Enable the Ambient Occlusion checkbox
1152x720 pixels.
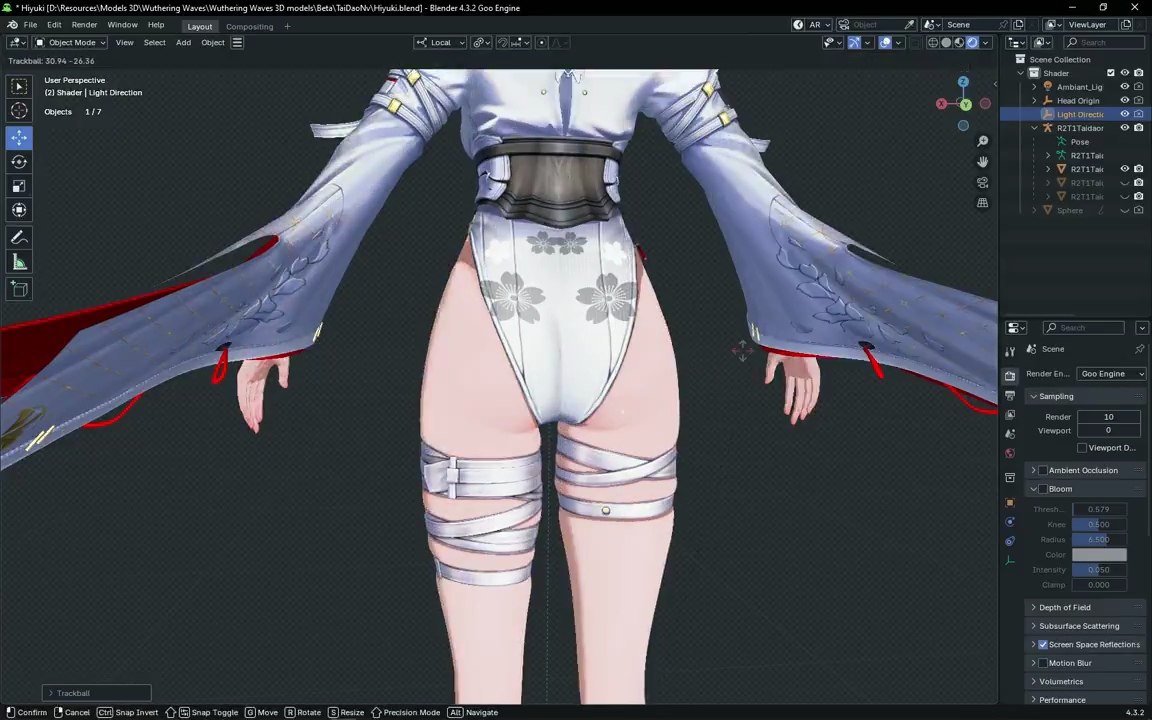tap(1043, 470)
